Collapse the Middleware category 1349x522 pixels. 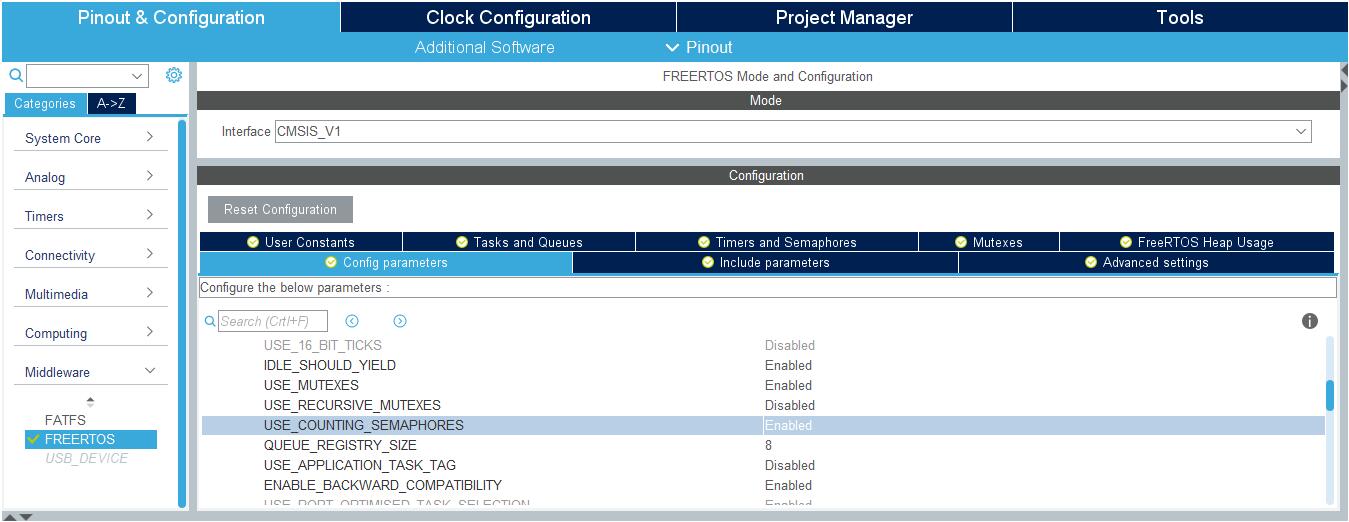(x=150, y=371)
